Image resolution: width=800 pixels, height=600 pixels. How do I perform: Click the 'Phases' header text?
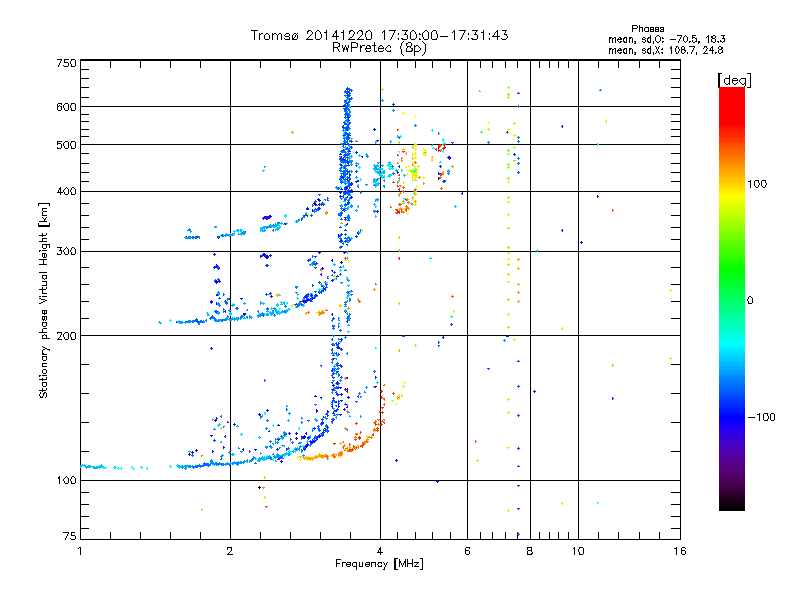coord(647,29)
